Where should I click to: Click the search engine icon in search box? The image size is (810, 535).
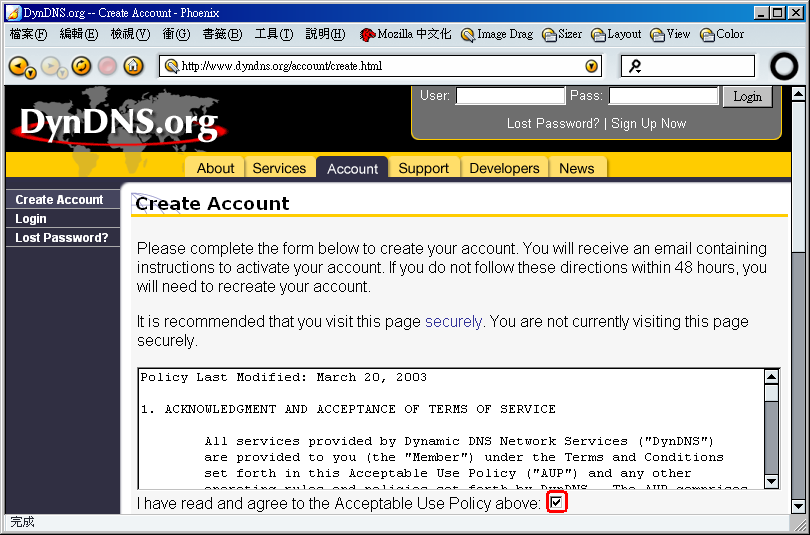click(635, 66)
